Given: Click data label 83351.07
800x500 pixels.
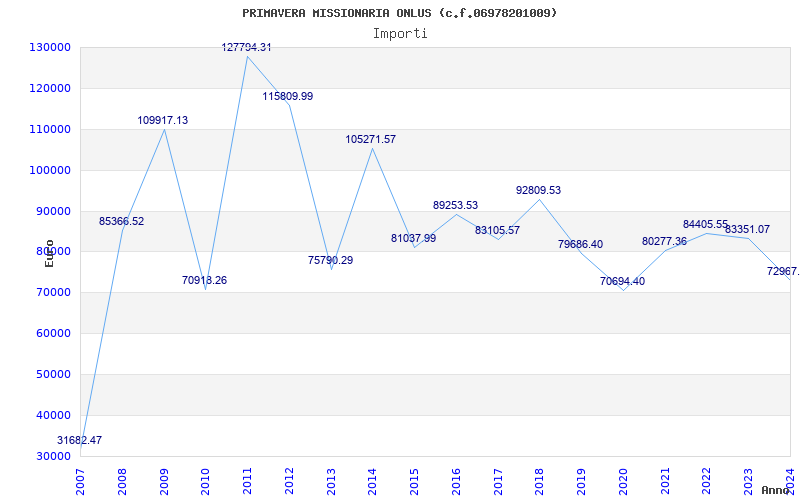Looking at the screenshot, I should coord(747,230).
